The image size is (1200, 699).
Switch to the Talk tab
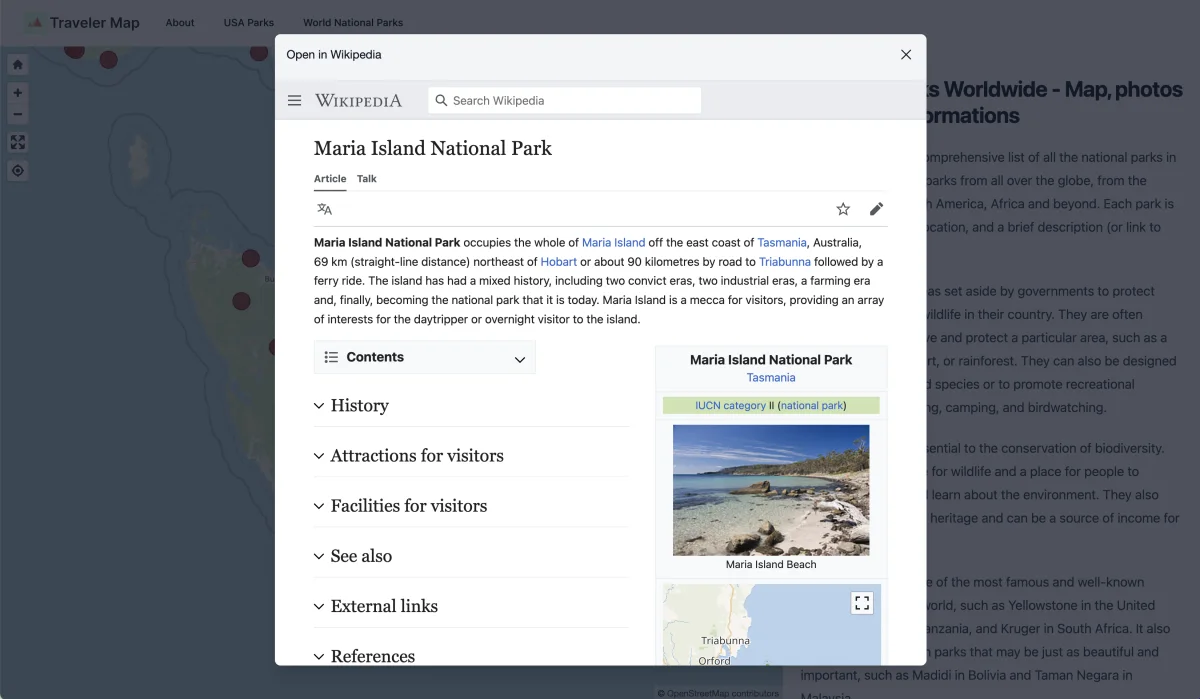[x=367, y=179]
